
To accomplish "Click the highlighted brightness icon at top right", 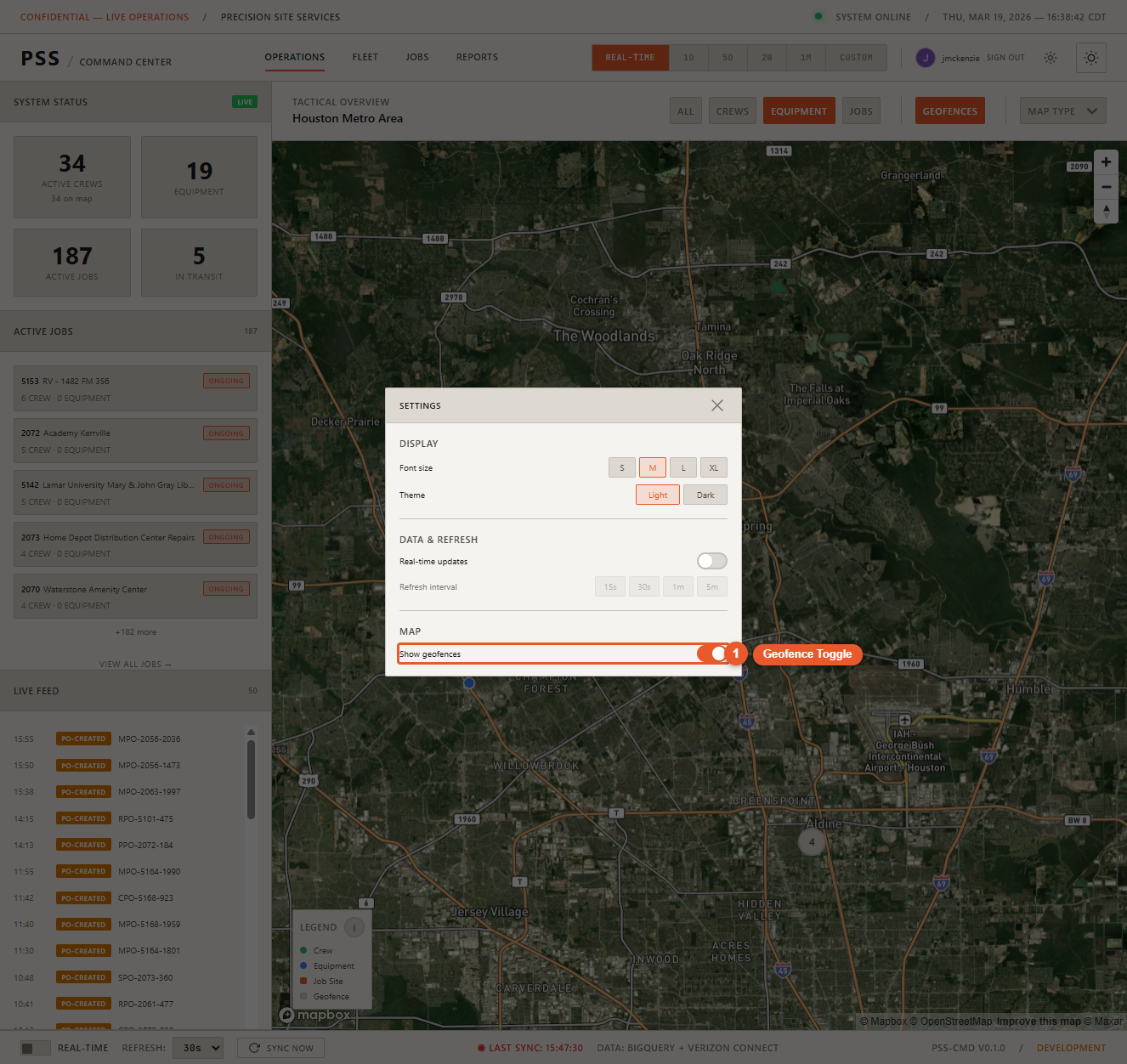I will 1091,57.
